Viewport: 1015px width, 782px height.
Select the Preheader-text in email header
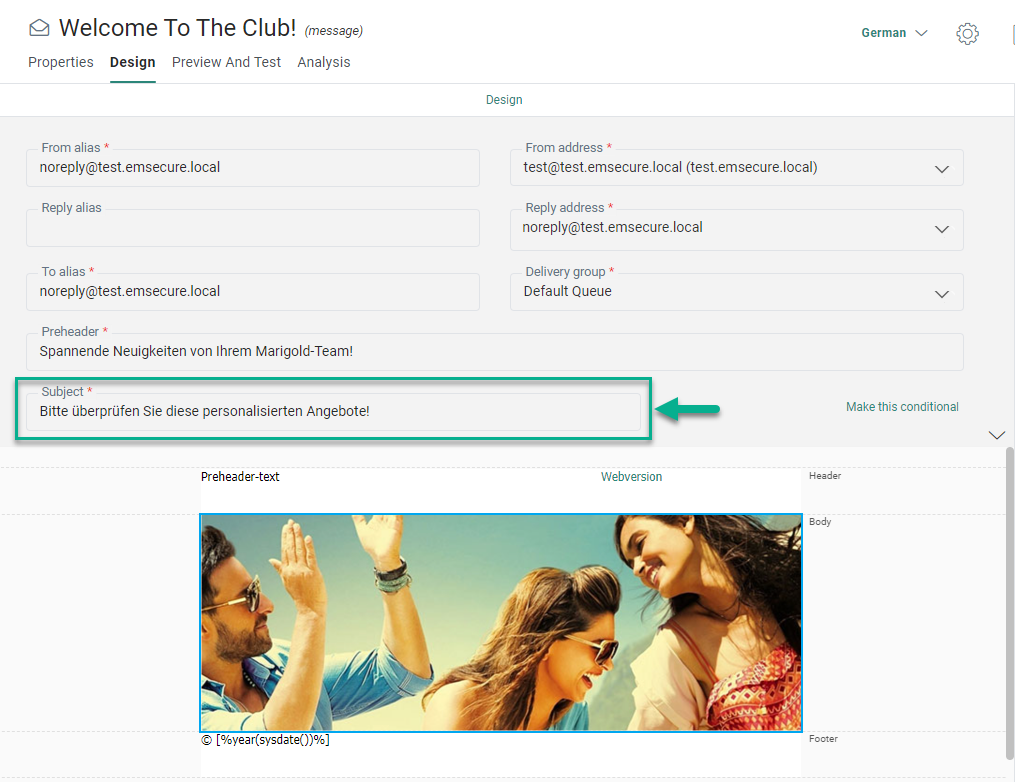point(240,476)
